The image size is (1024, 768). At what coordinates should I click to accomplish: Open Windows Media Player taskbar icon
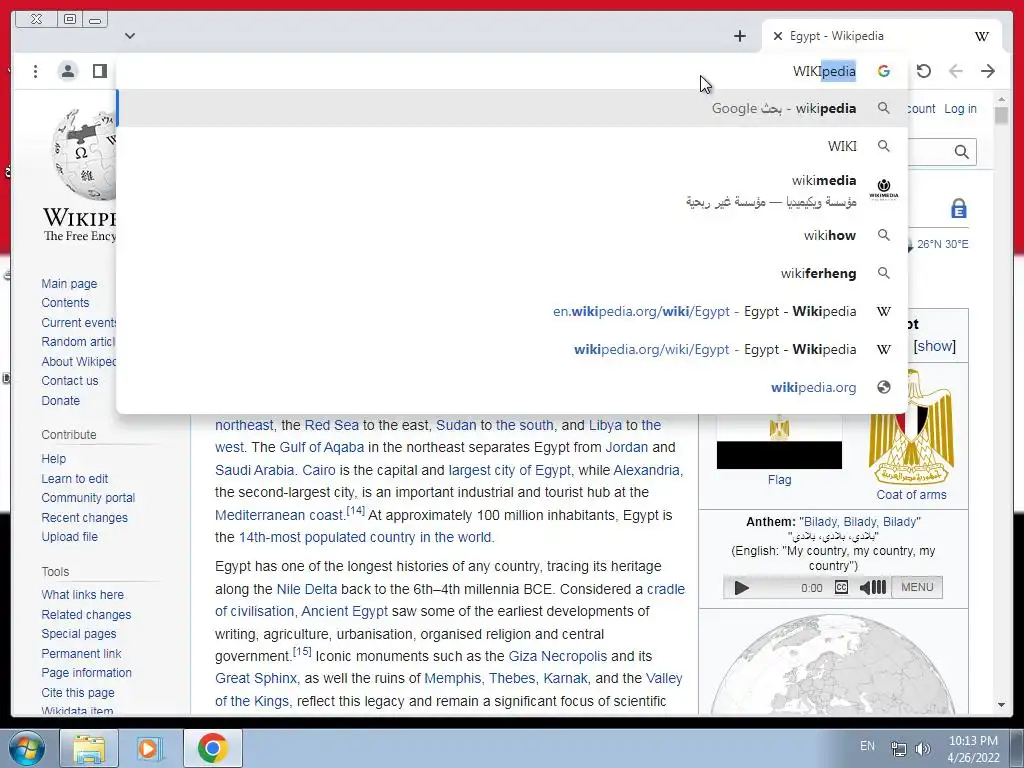150,748
